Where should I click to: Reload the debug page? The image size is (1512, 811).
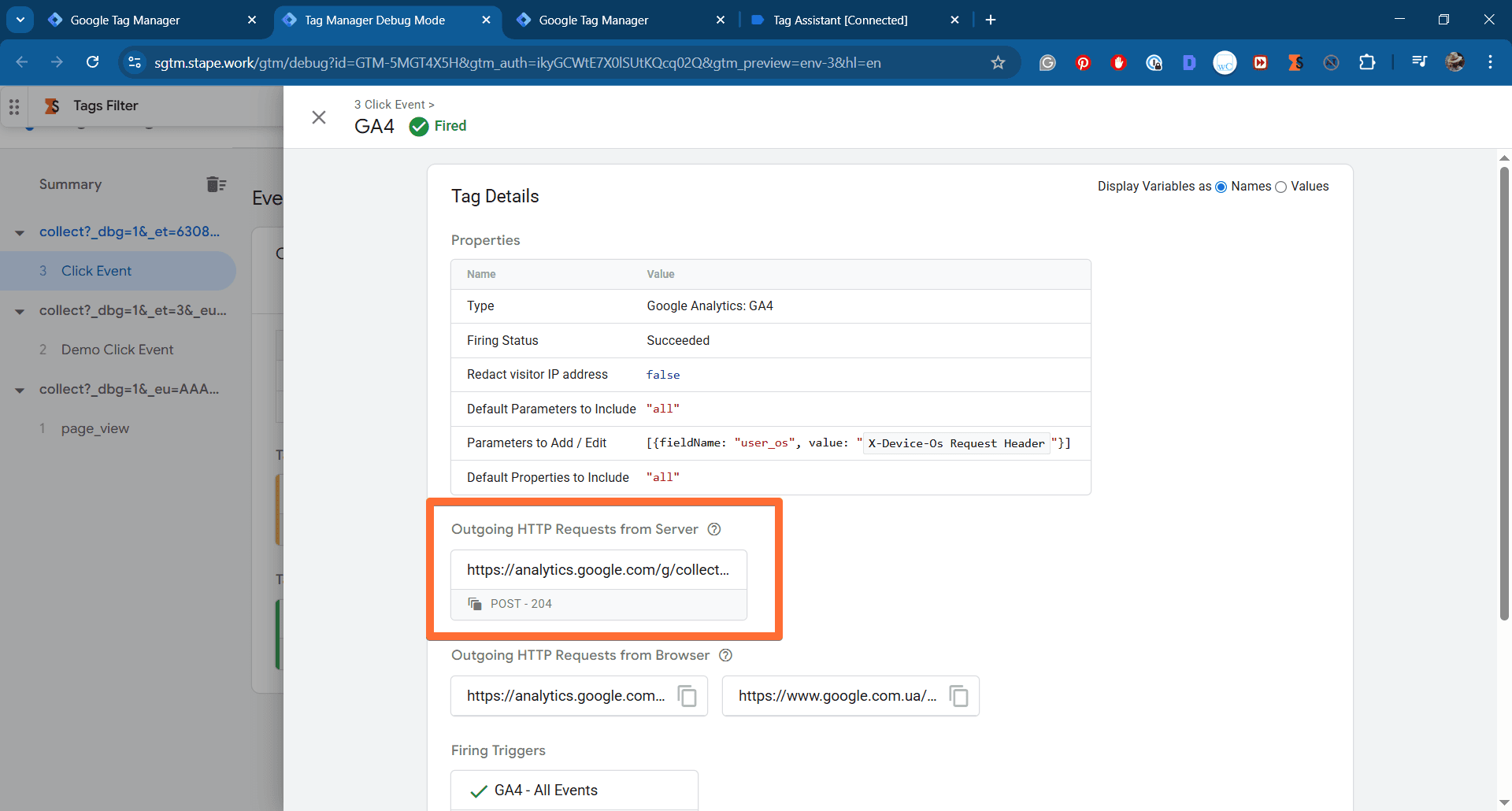93,63
